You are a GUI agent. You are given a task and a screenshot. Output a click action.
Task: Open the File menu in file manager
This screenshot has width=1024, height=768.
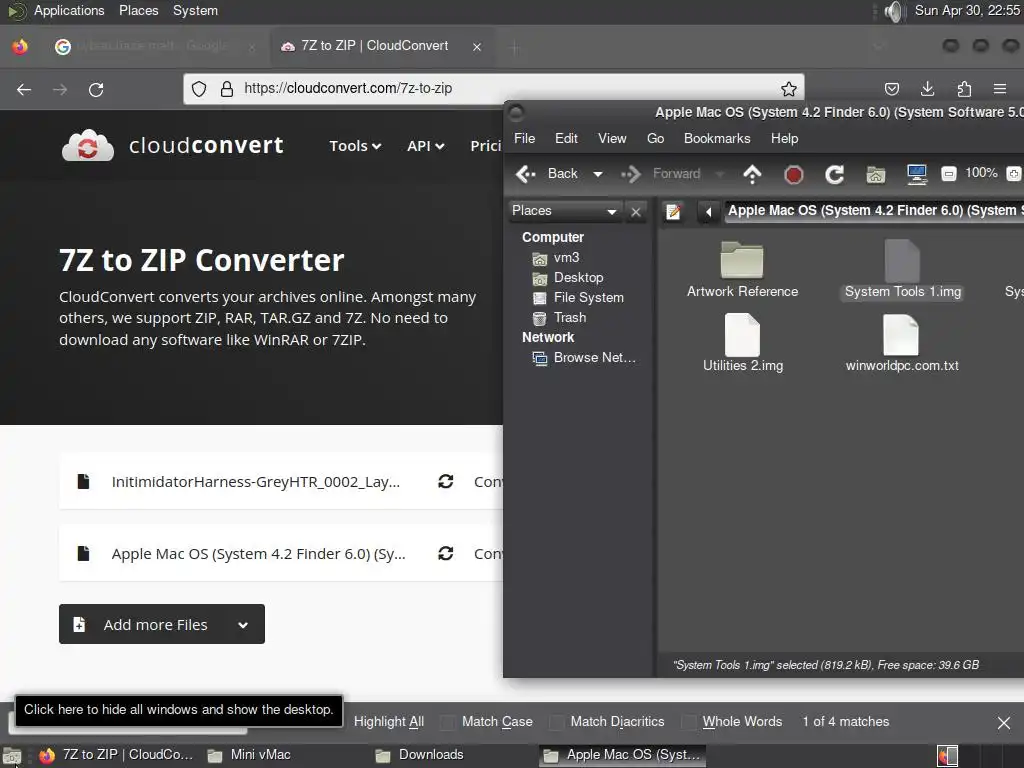[x=524, y=138]
